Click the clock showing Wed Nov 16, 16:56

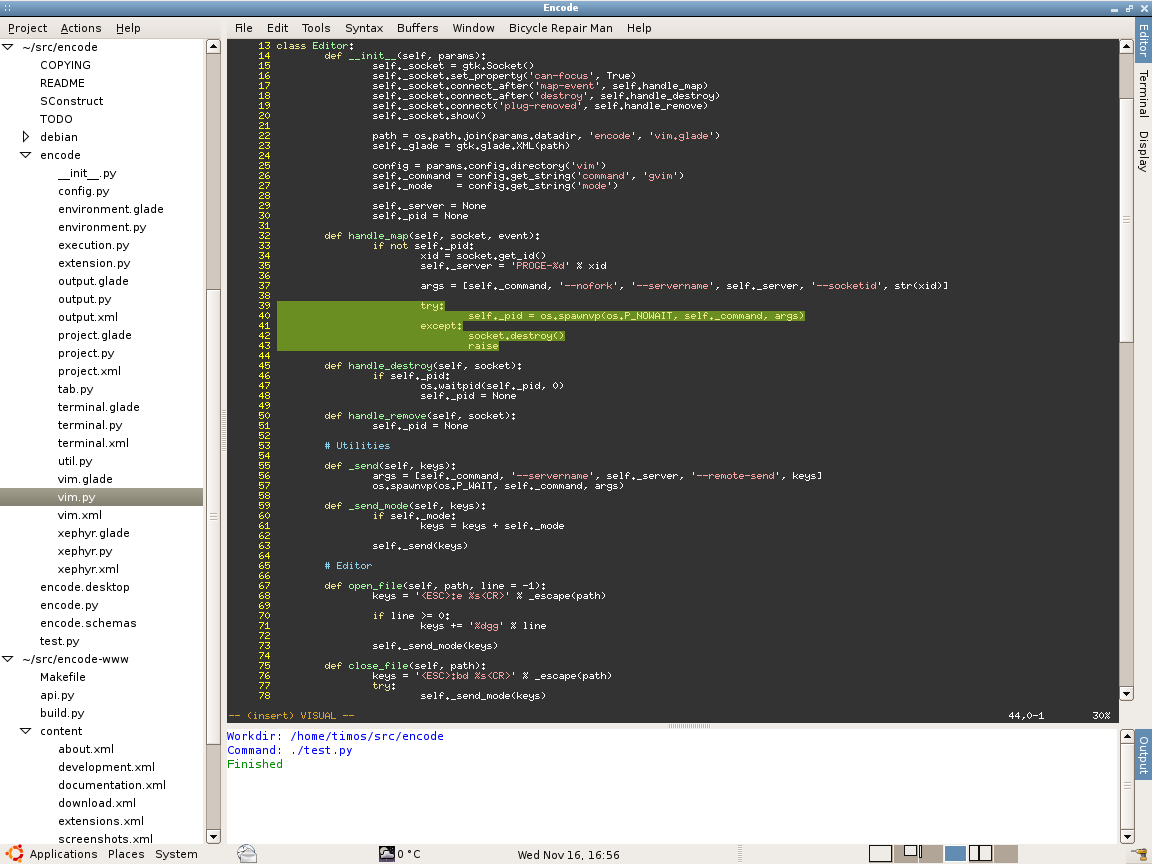[568, 854]
